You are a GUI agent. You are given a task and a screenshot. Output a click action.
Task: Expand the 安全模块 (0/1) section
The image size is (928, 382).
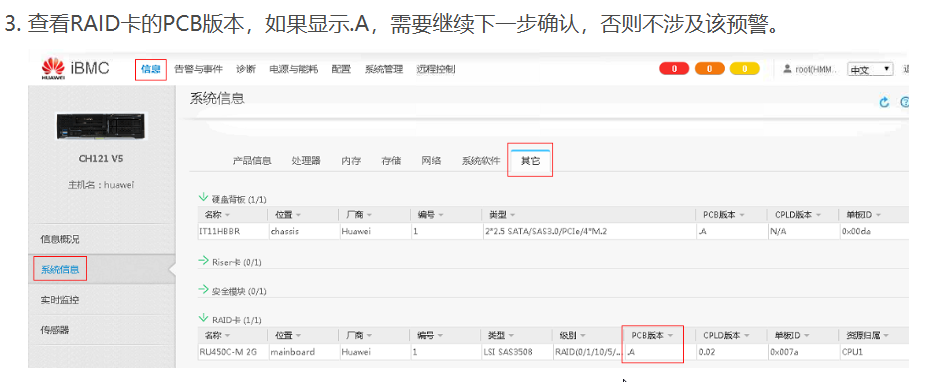(x=204, y=290)
